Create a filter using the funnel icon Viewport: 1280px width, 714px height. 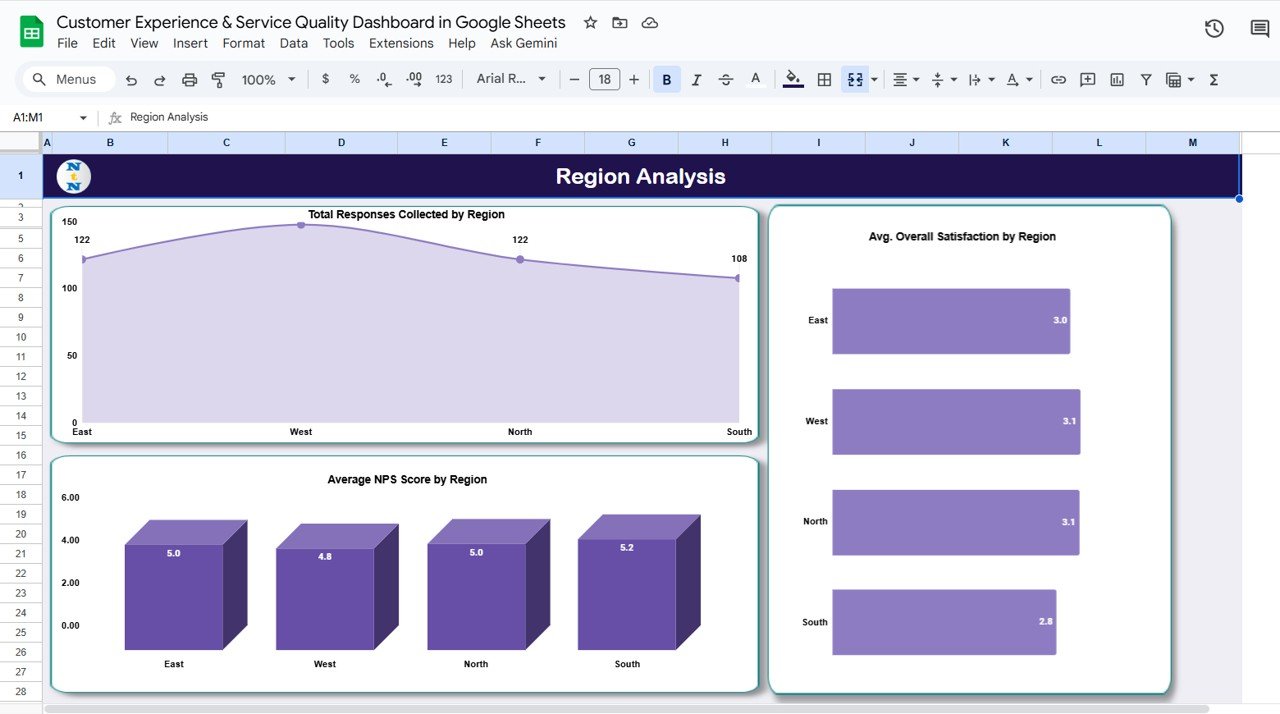(1146, 79)
